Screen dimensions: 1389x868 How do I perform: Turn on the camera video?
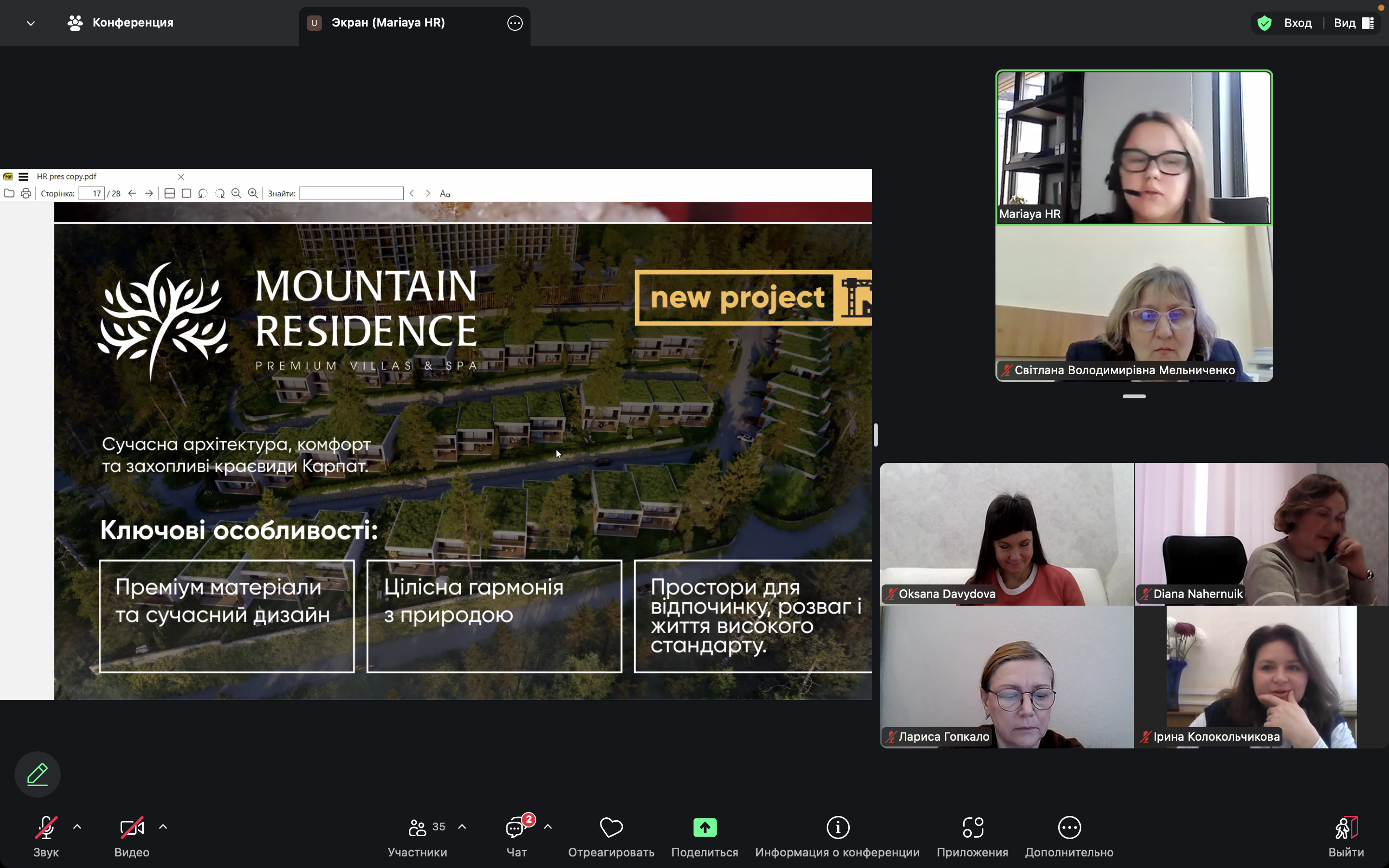pyautogui.click(x=132, y=827)
